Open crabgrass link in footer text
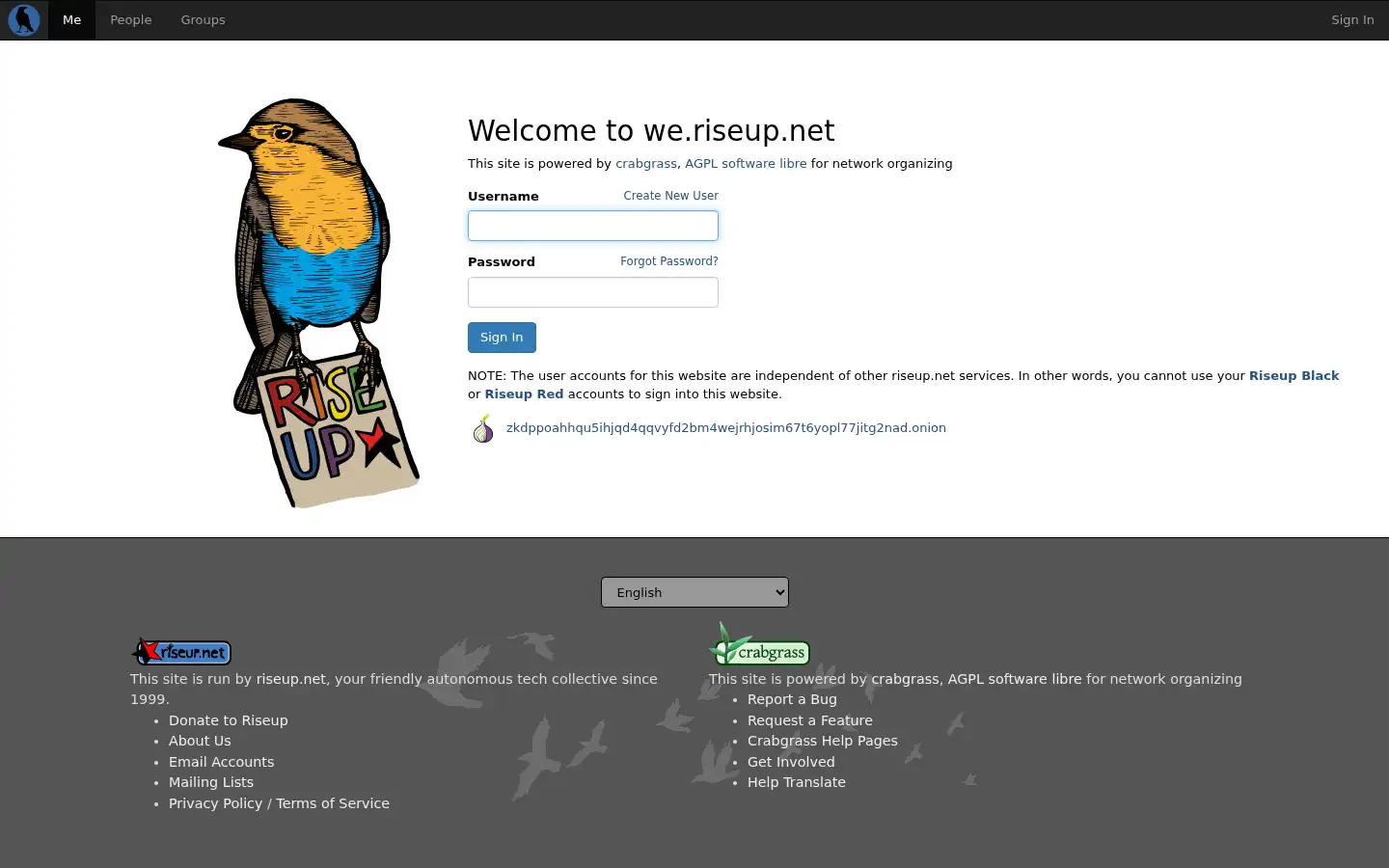The height and width of the screenshot is (868, 1389). 905,679
